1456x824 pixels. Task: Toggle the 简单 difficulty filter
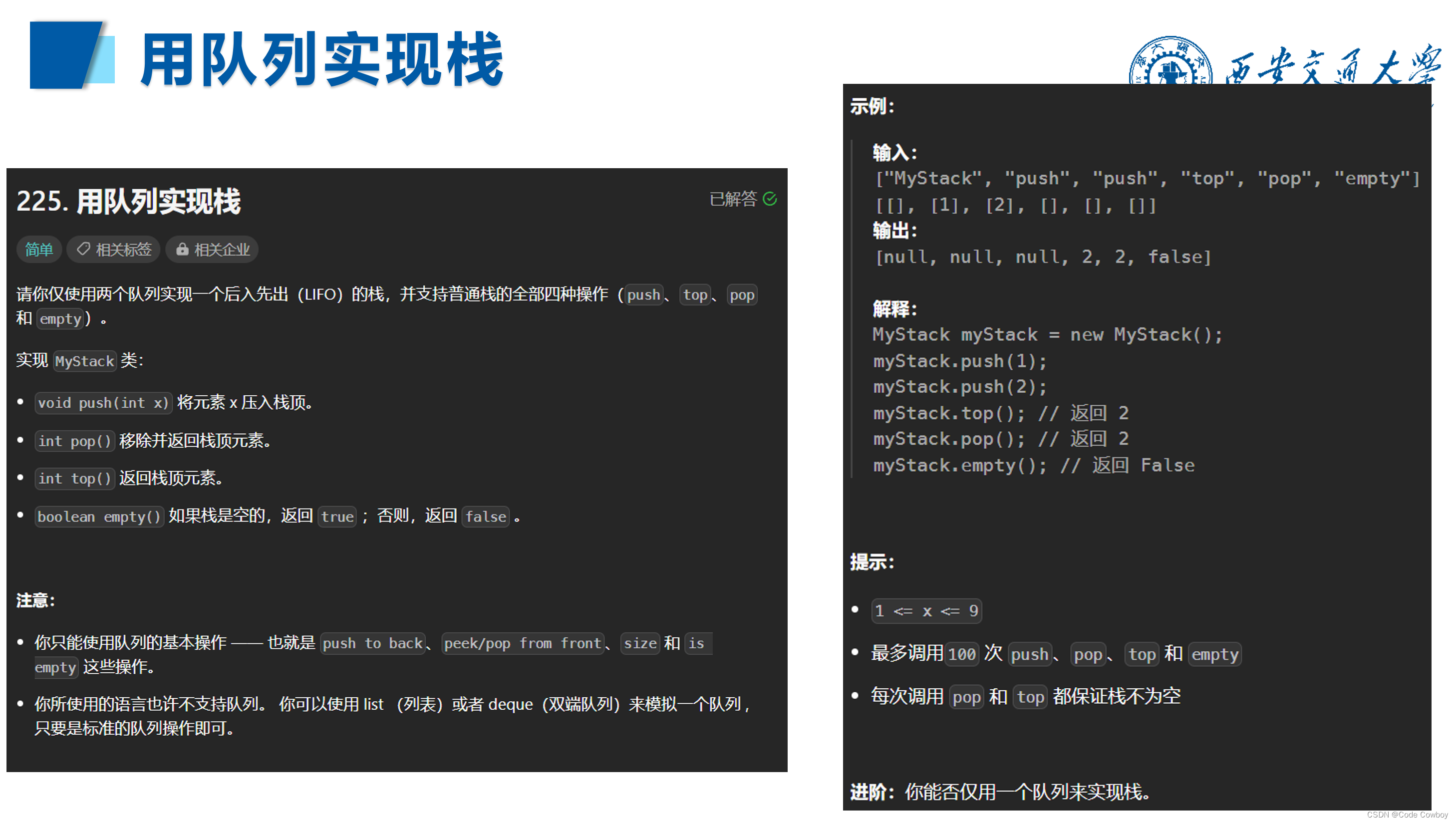click(39, 249)
